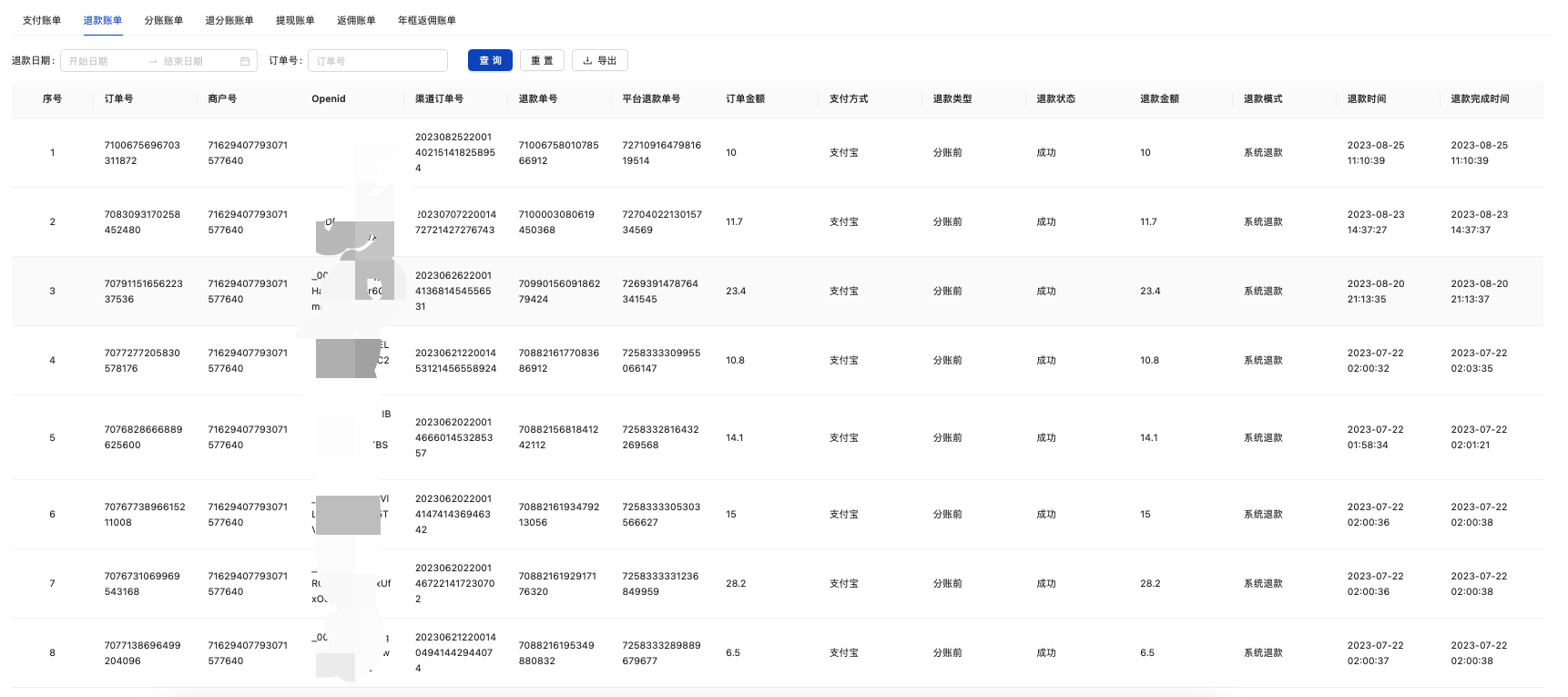Click refund amount 6.5 in 退款金额 column
The height and width of the screenshot is (697, 1568).
tap(1147, 652)
